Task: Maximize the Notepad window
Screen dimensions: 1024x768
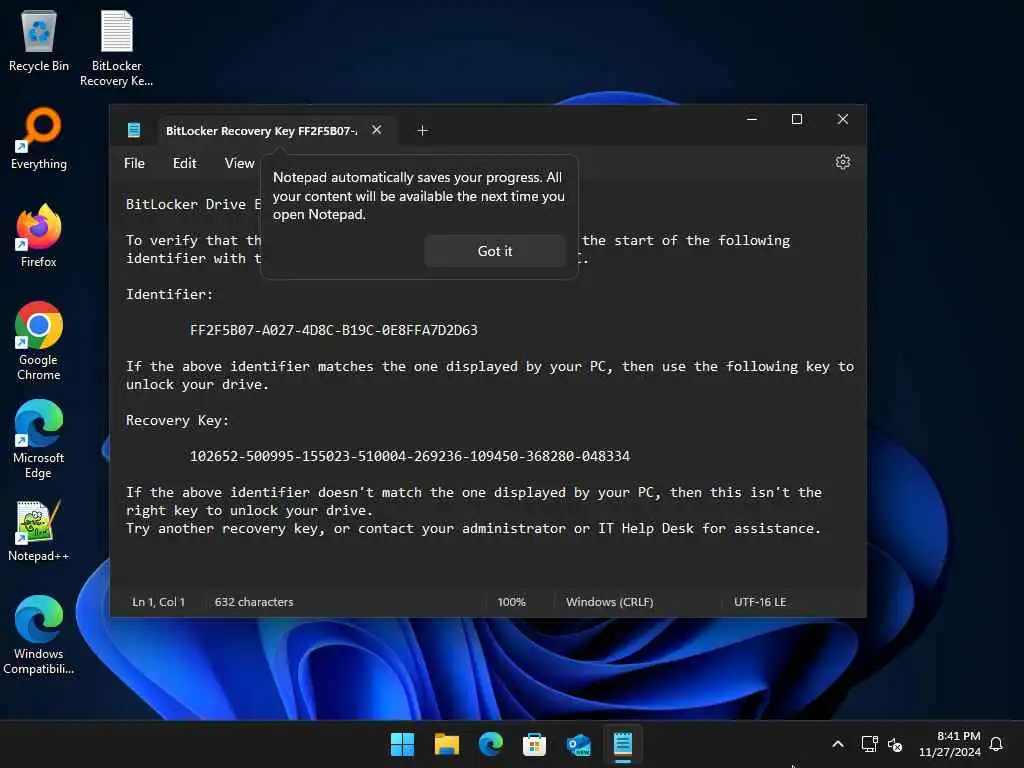Action: click(797, 119)
